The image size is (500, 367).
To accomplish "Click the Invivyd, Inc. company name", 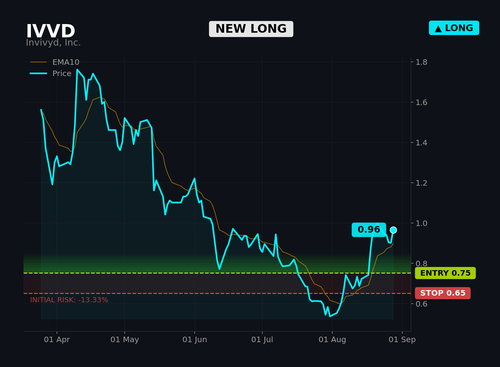I will point(53,43).
